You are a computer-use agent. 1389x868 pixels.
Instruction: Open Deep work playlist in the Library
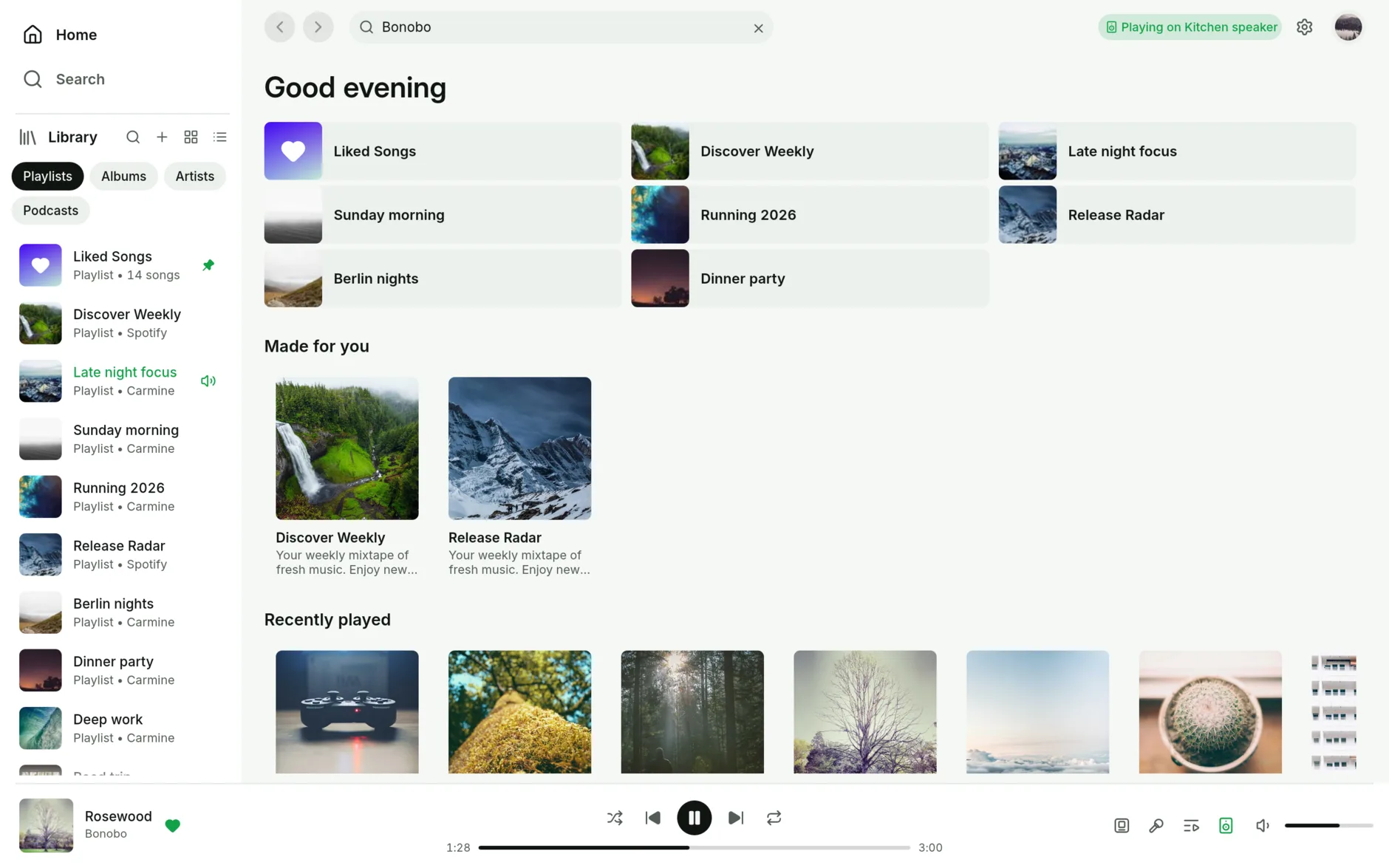pyautogui.click(x=123, y=728)
